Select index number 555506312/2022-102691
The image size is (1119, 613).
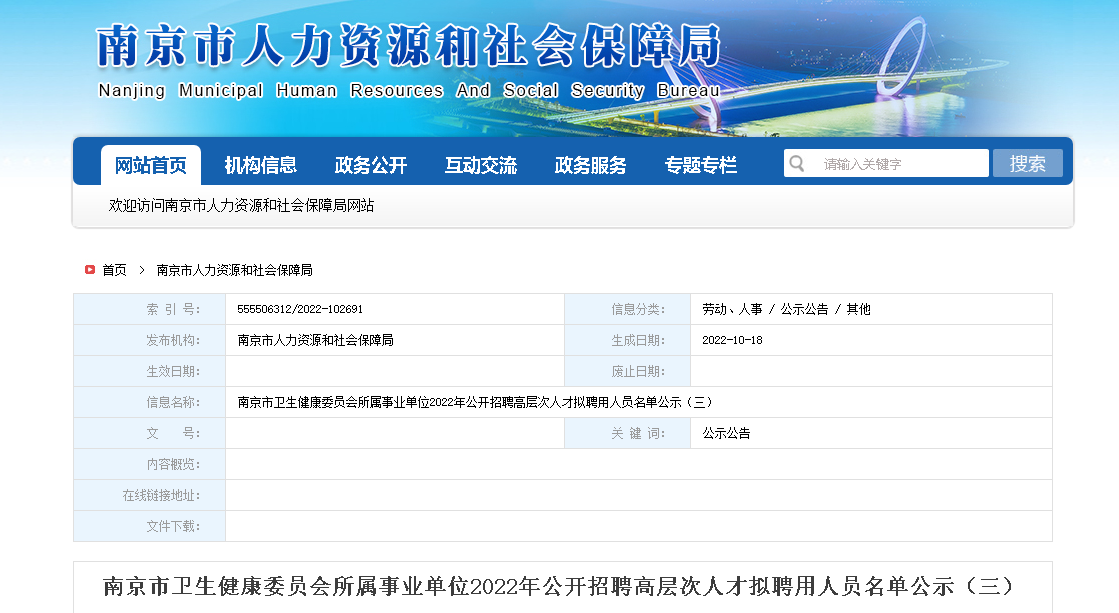300,309
